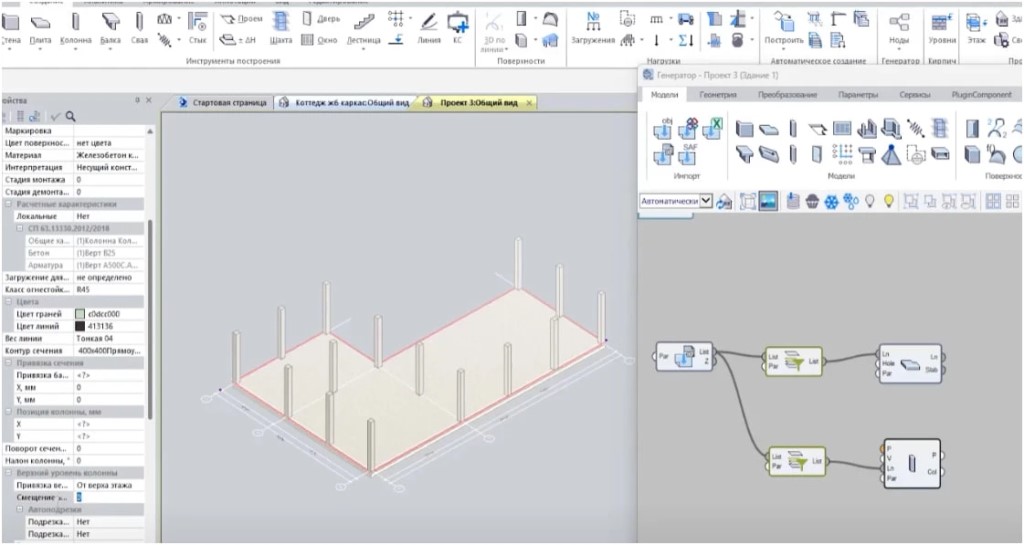The image size is (1024, 545).
Task: Select the Колонна tool in main ribbon
Action: [76, 29]
